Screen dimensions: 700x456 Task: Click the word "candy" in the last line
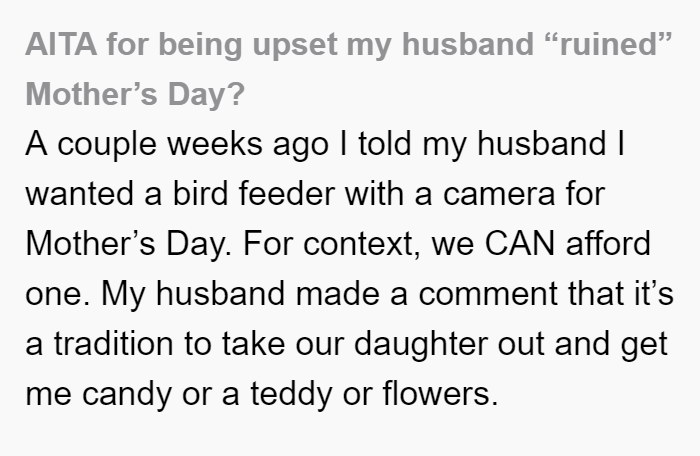127,395
